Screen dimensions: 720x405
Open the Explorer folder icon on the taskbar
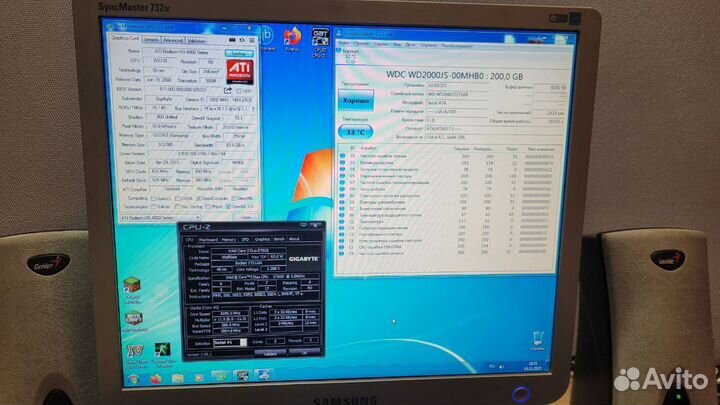(178, 378)
